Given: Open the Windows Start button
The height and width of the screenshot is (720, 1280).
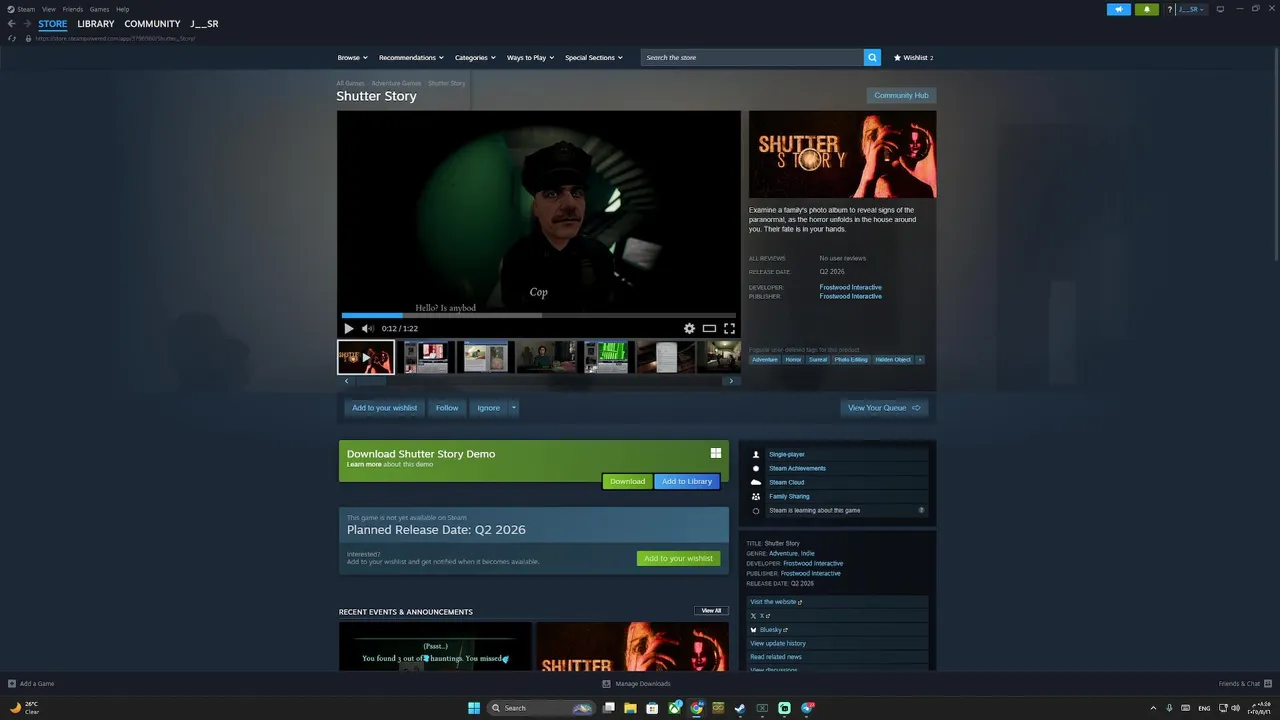Looking at the screenshot, I should click(474, 708).
